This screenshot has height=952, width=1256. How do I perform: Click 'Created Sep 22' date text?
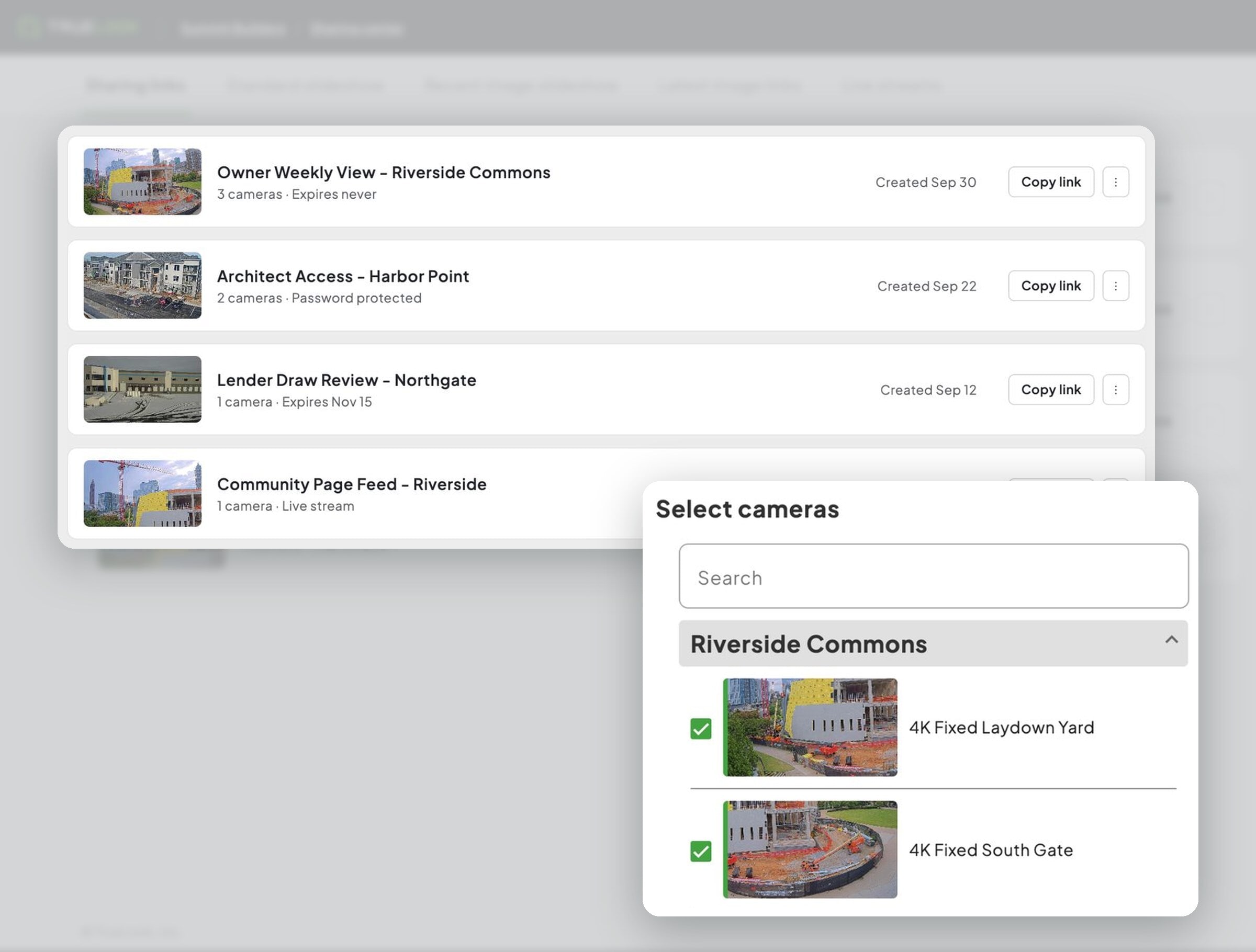(x=927, y=286)
